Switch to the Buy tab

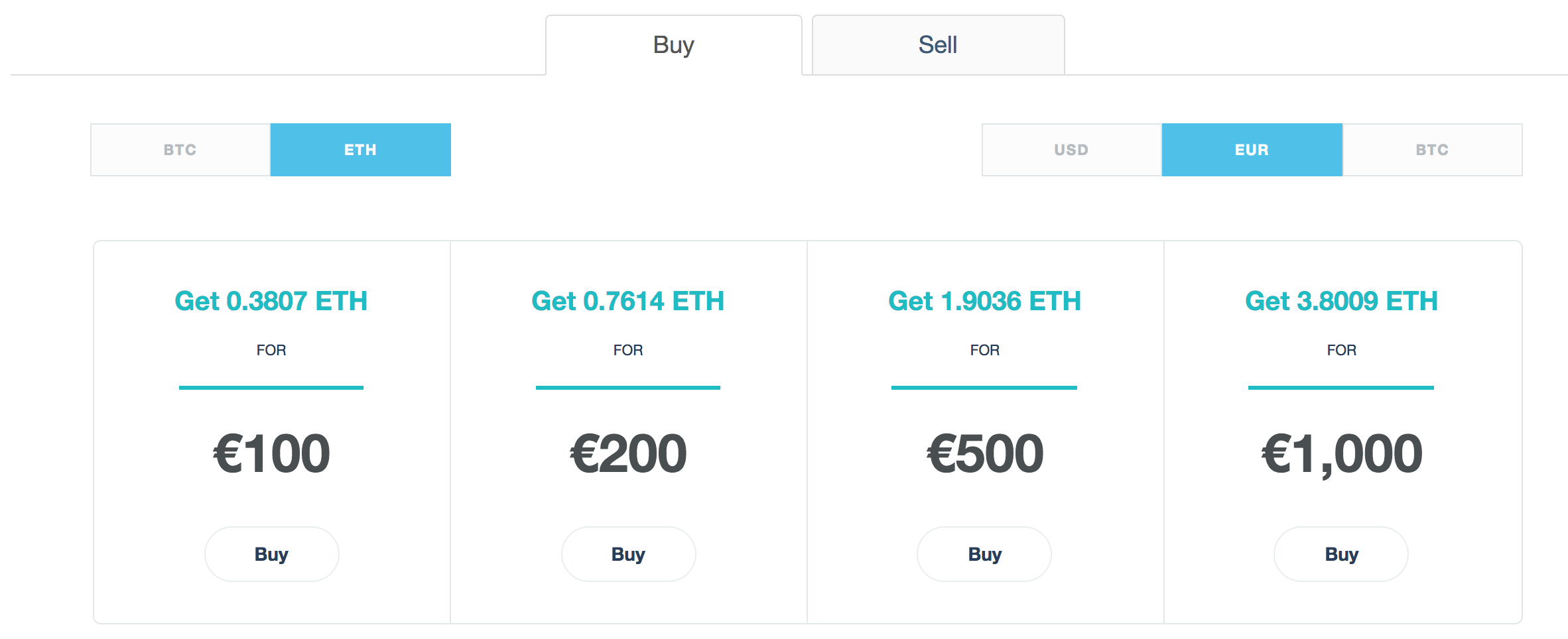pos(673,44)
